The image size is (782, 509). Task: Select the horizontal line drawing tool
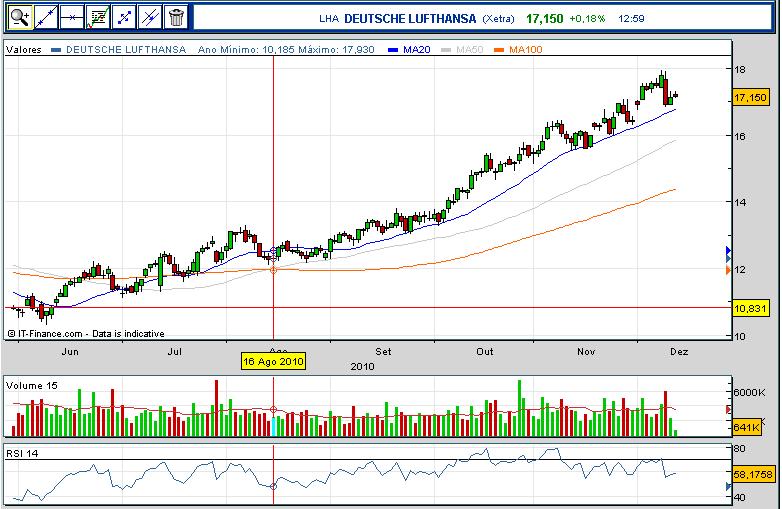[72, 17]
